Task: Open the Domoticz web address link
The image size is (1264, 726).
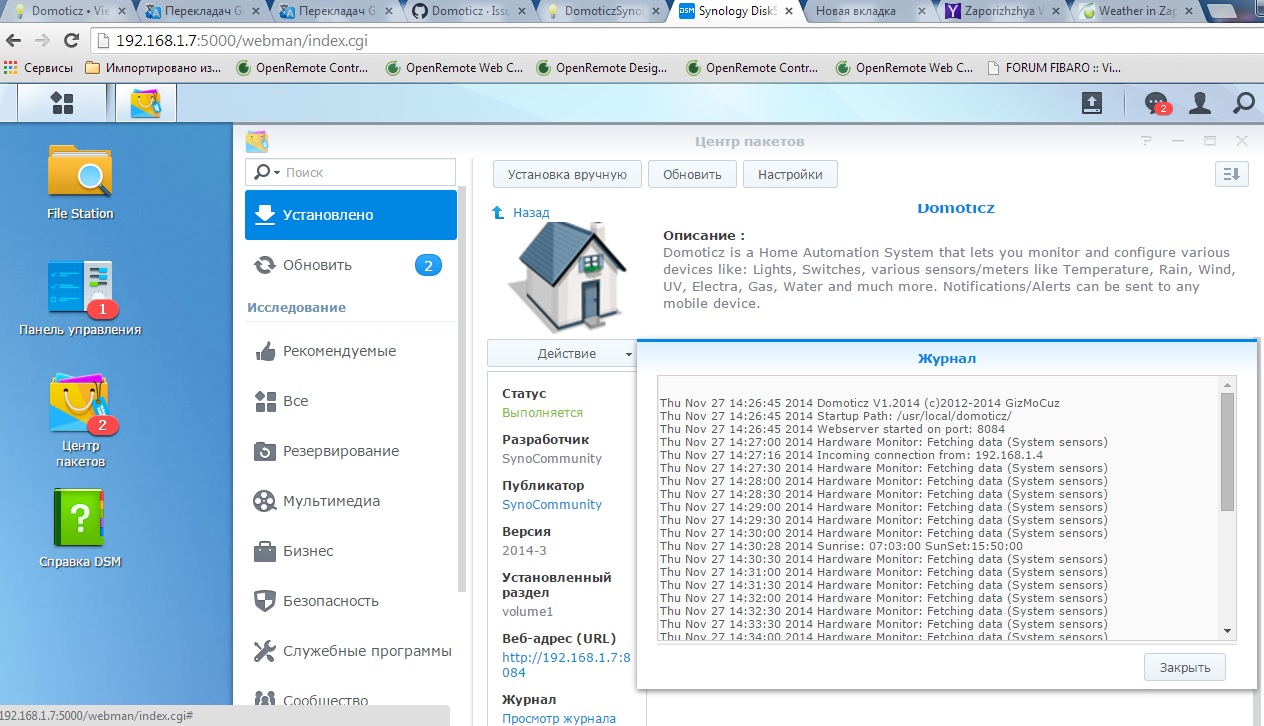Action: pyautogui.click(x=566, y=665)
